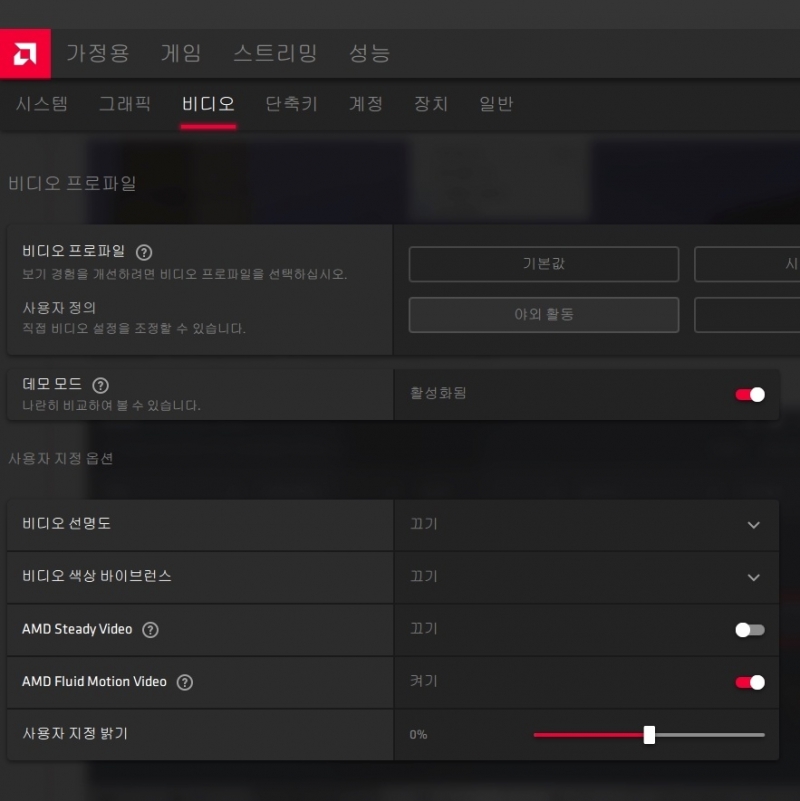
Task: Open the 계정 tab
Action: pyautogui.click(x=366, y=104)
